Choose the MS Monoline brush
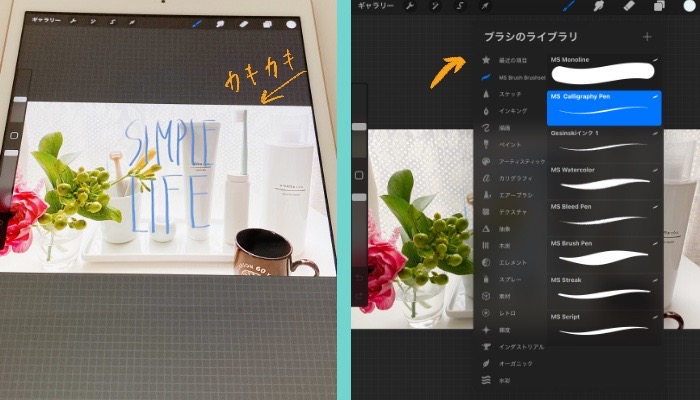 tap(604, 71)
